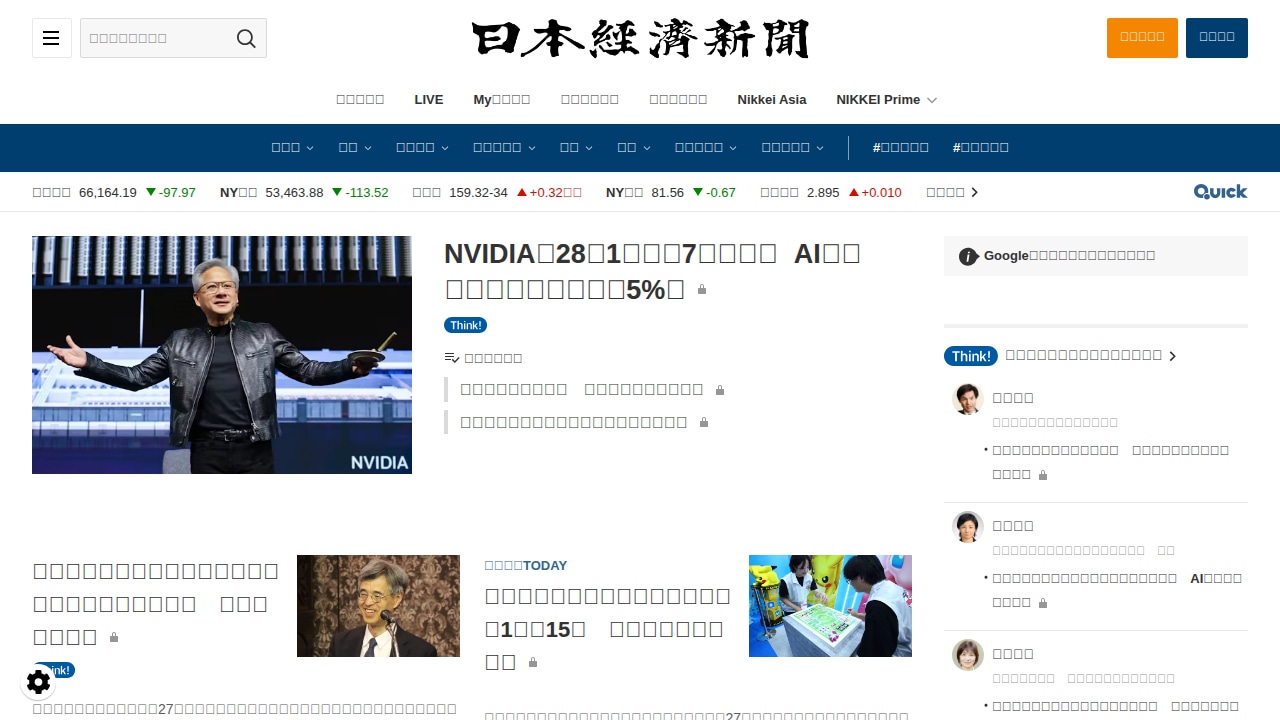1280x720 pixels.
Task: Go home via the Nikkei masthead logo
Action: click(640, 39)
